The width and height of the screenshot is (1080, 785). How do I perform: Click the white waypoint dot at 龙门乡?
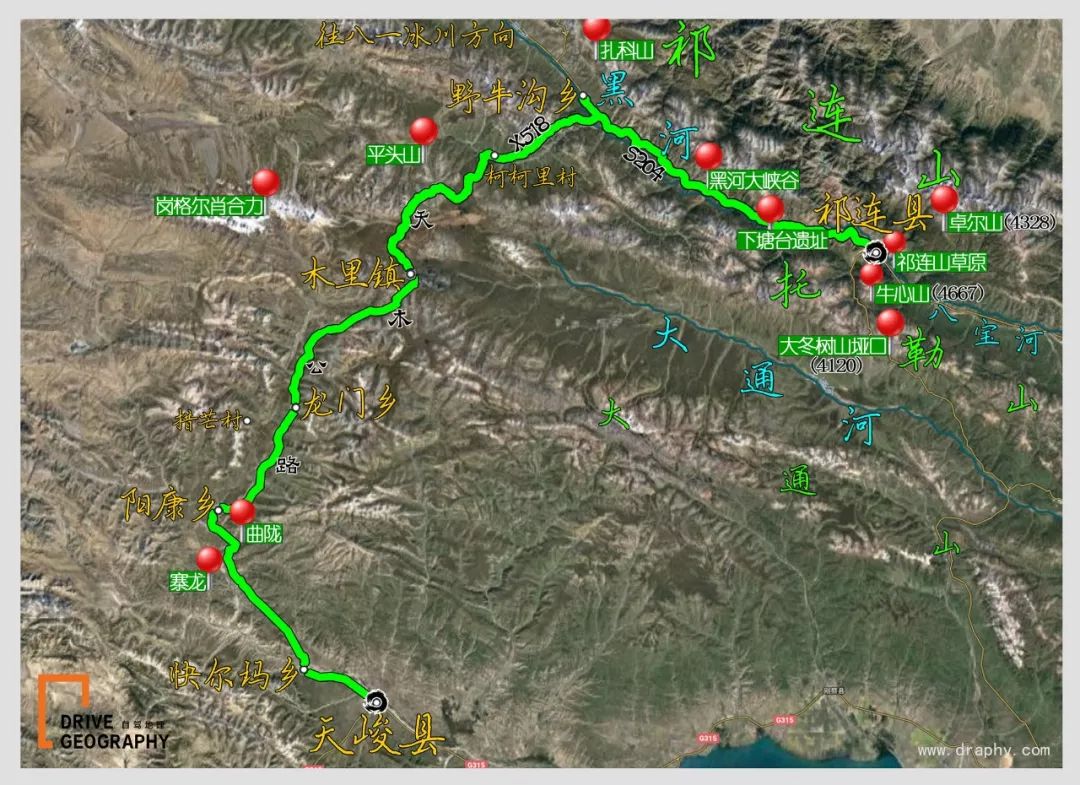(x=295, y=408)
